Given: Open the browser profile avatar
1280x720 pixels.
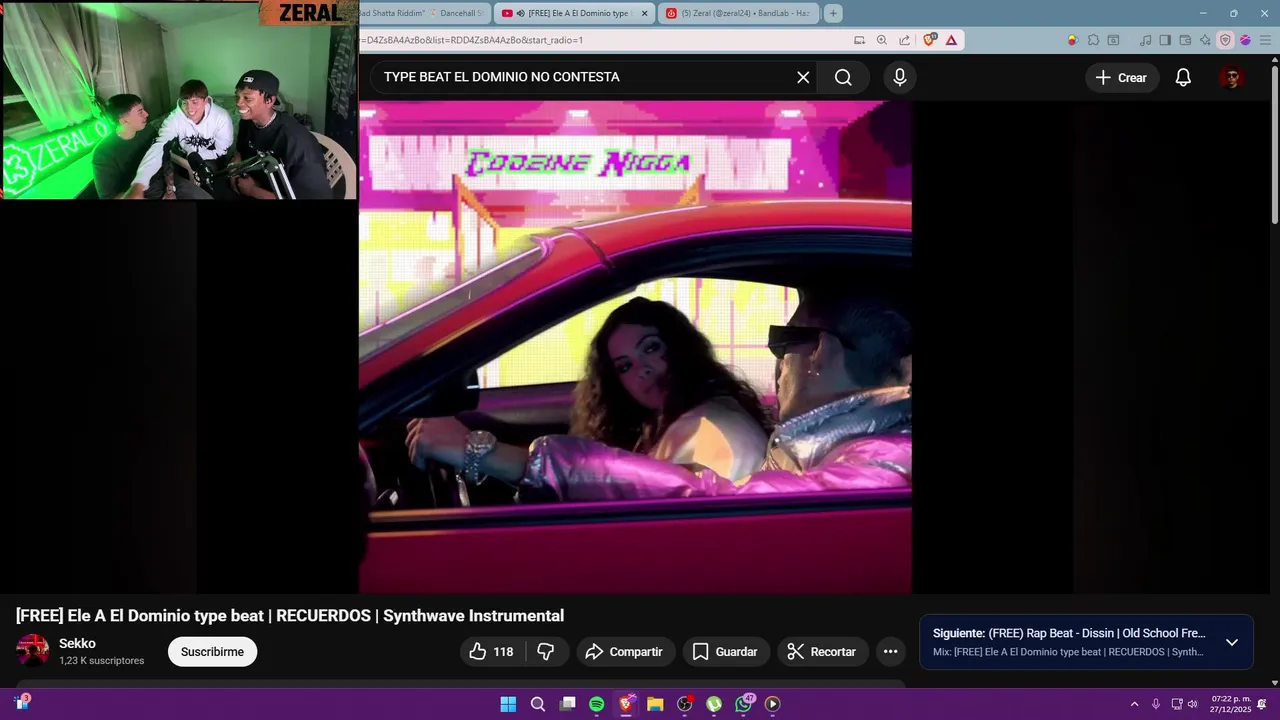Looking at the screenshot, I should (x=1245, y=40).
